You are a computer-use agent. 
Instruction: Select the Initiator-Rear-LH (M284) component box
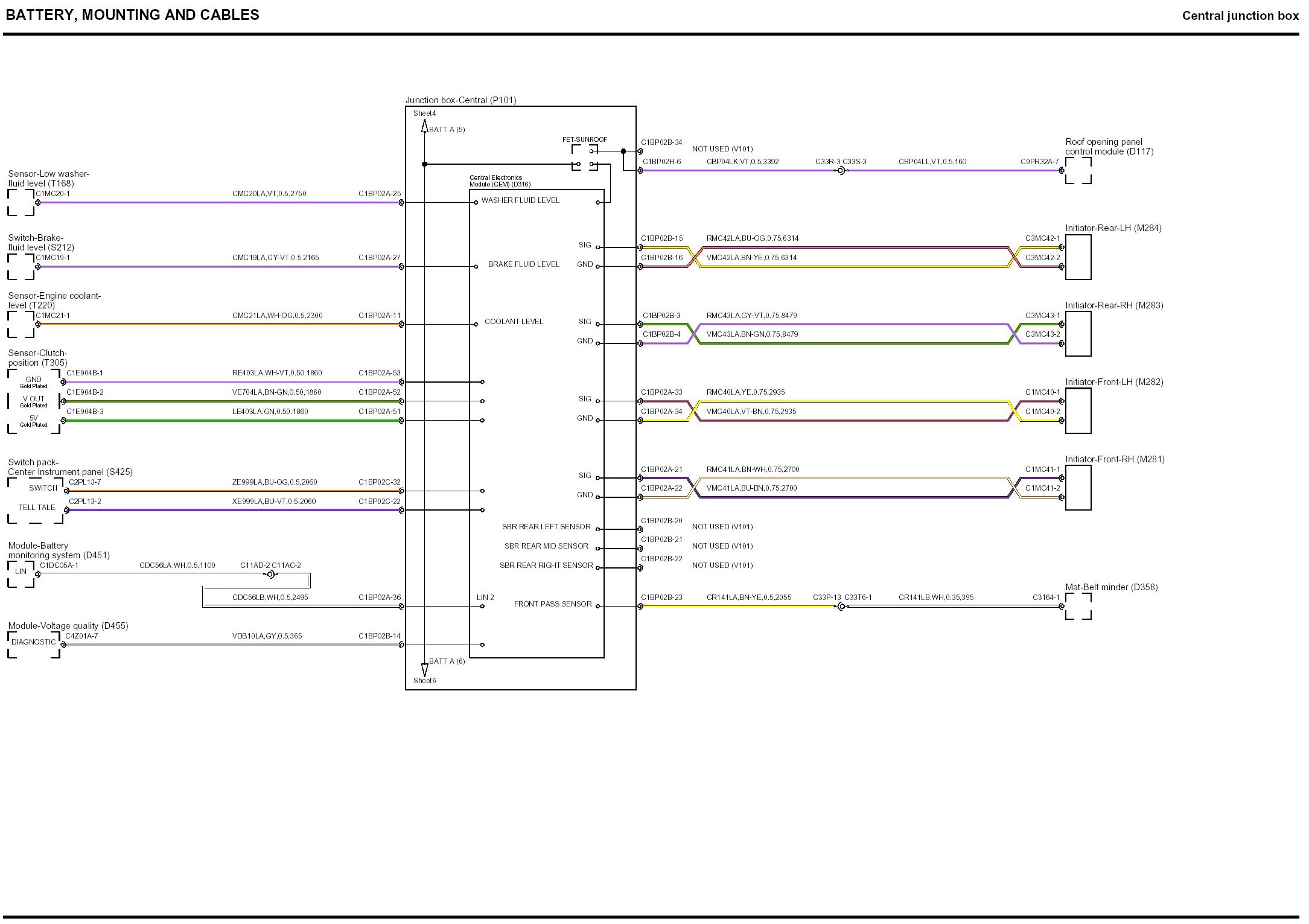tap(1078, 257)
